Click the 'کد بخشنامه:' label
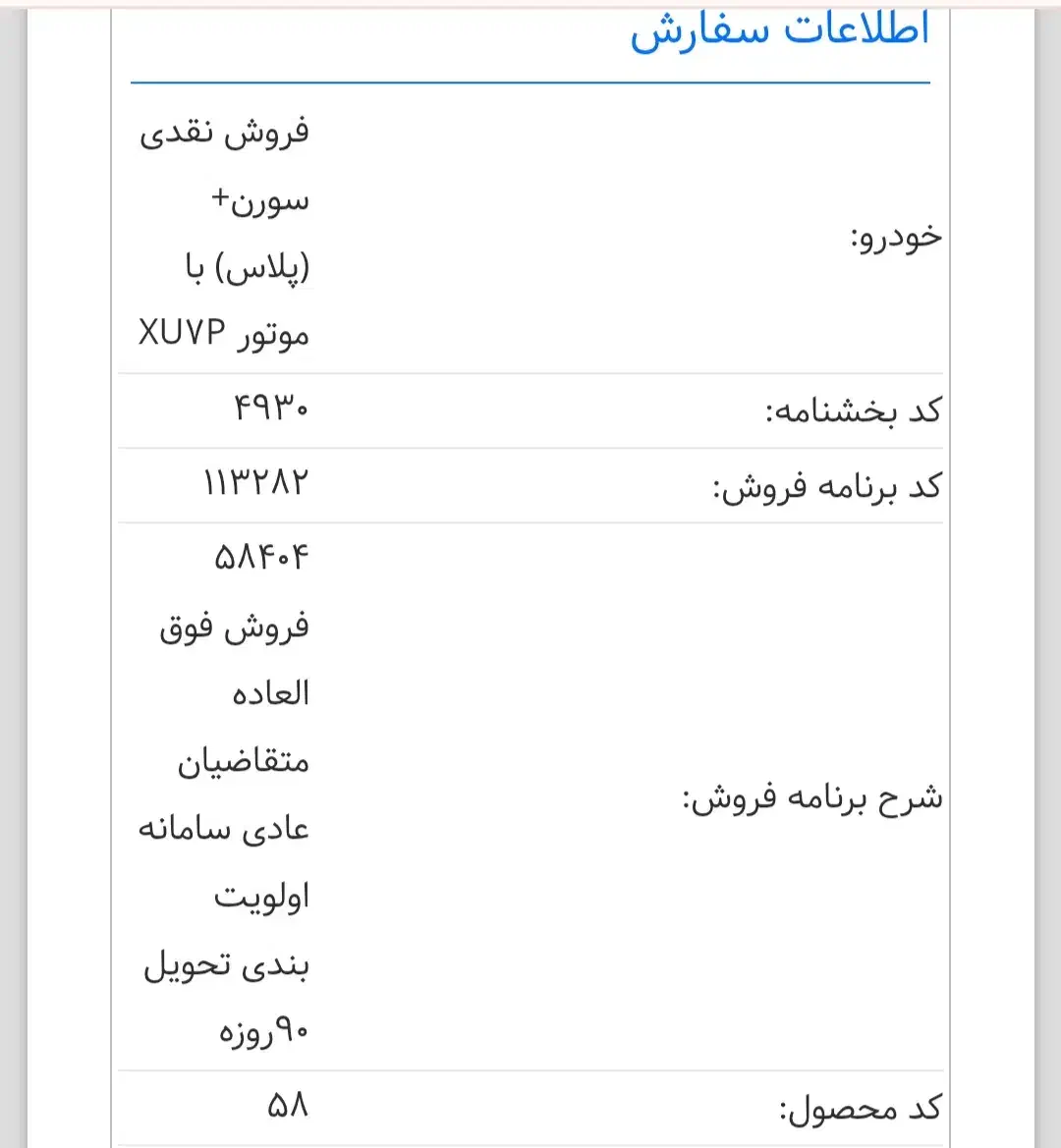1061x1148 pixels. (853, 411)
